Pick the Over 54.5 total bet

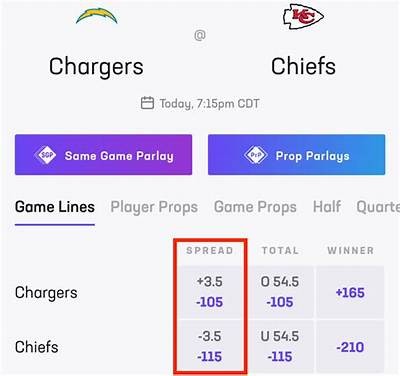pos(280,292)
